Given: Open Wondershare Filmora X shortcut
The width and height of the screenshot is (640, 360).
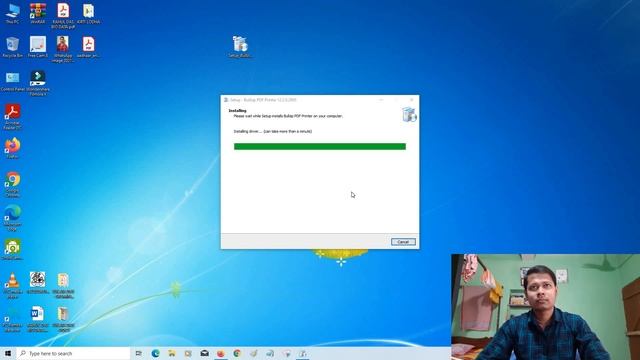Looking at the screenshot, I should [38, 83].
